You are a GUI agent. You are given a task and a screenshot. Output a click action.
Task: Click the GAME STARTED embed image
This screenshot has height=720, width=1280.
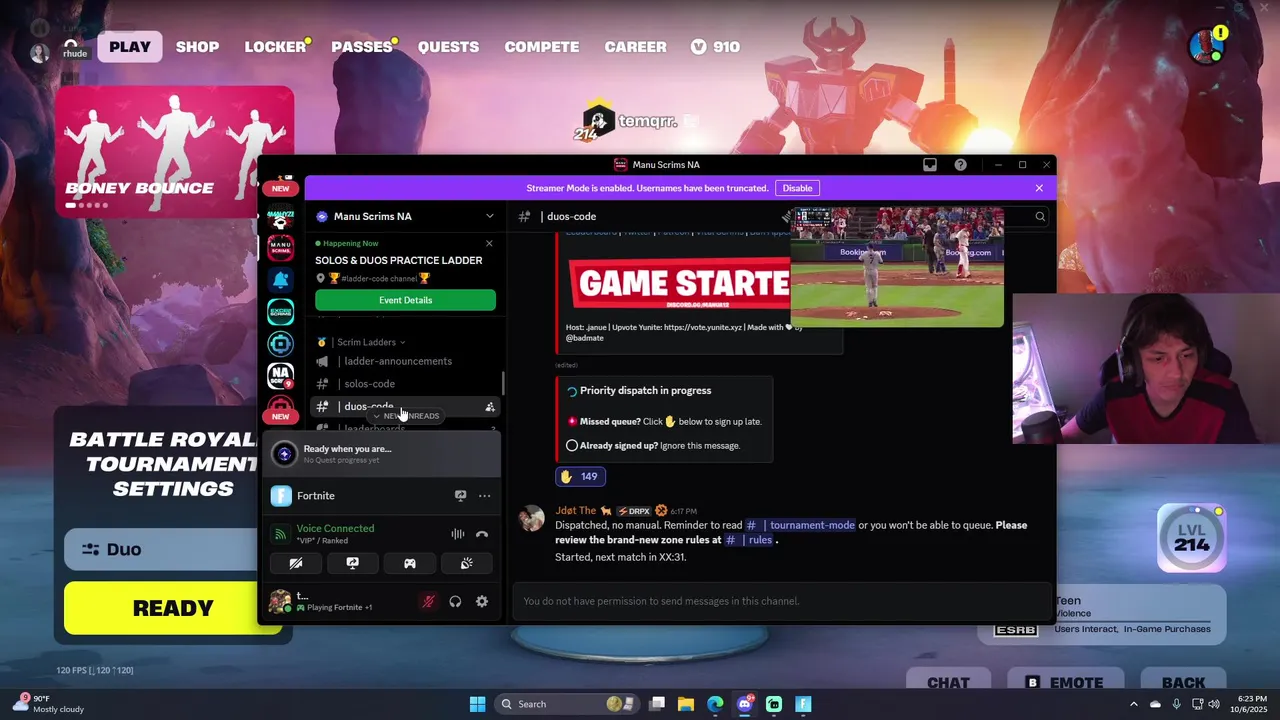(679, 284)
